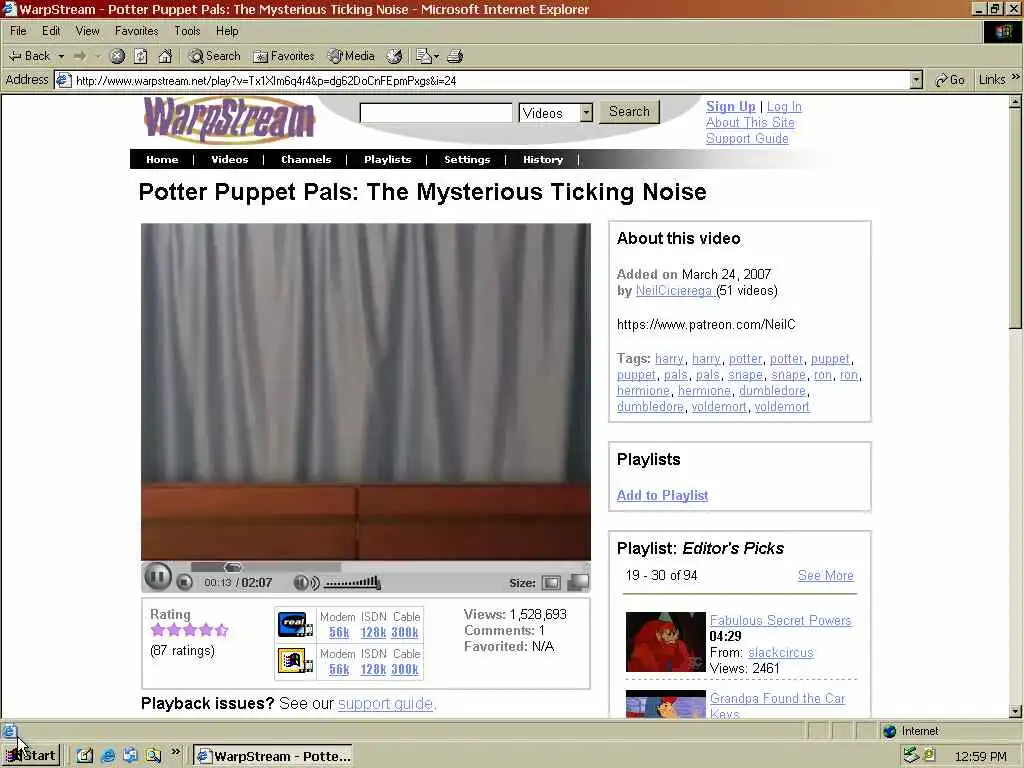Choose Windows Media 56k modem stream
This screenshot has height=768, width=1024.
pyautogui.click(x=339, y=669)
